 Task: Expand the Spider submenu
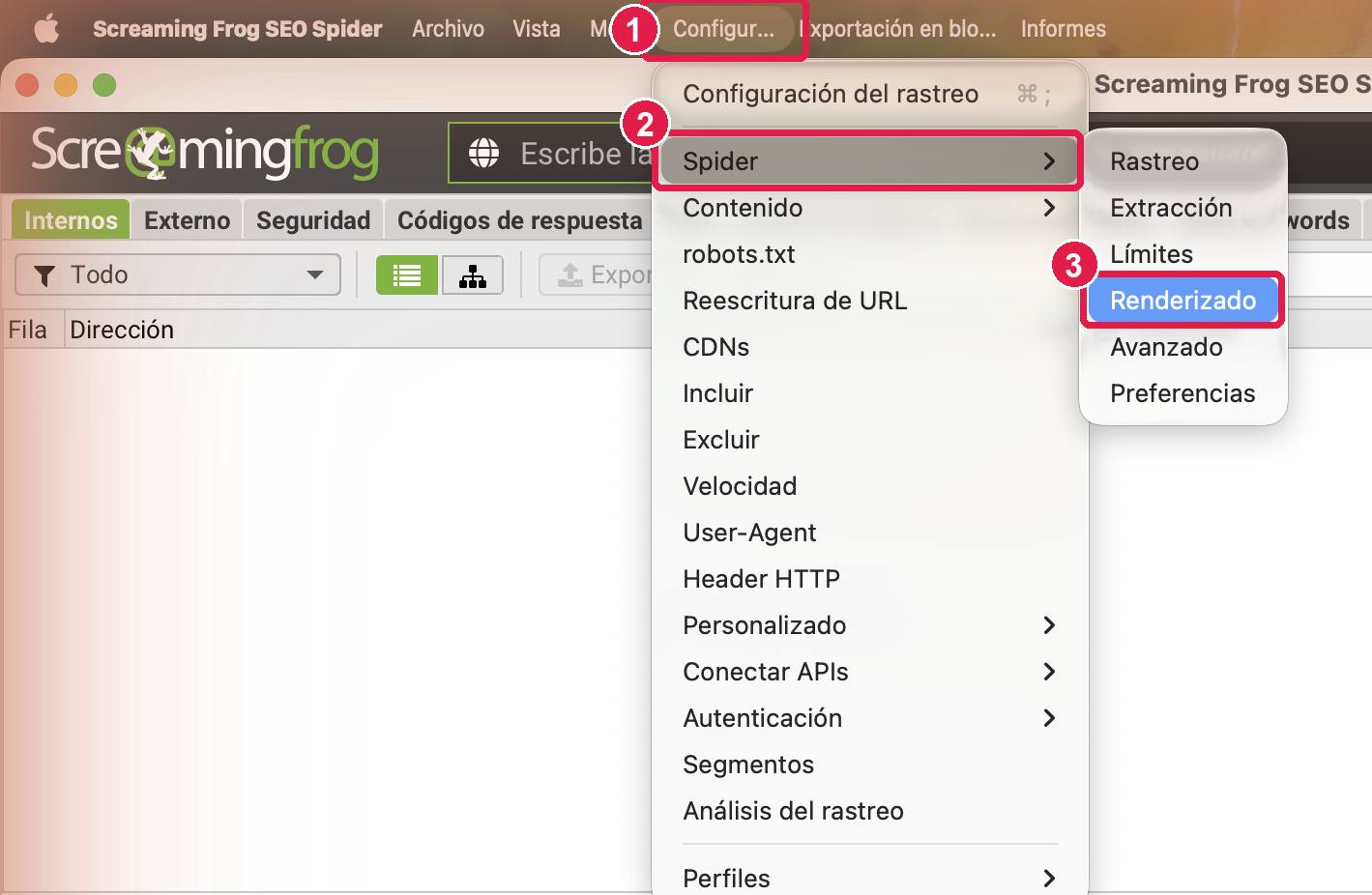pos(869,161)
